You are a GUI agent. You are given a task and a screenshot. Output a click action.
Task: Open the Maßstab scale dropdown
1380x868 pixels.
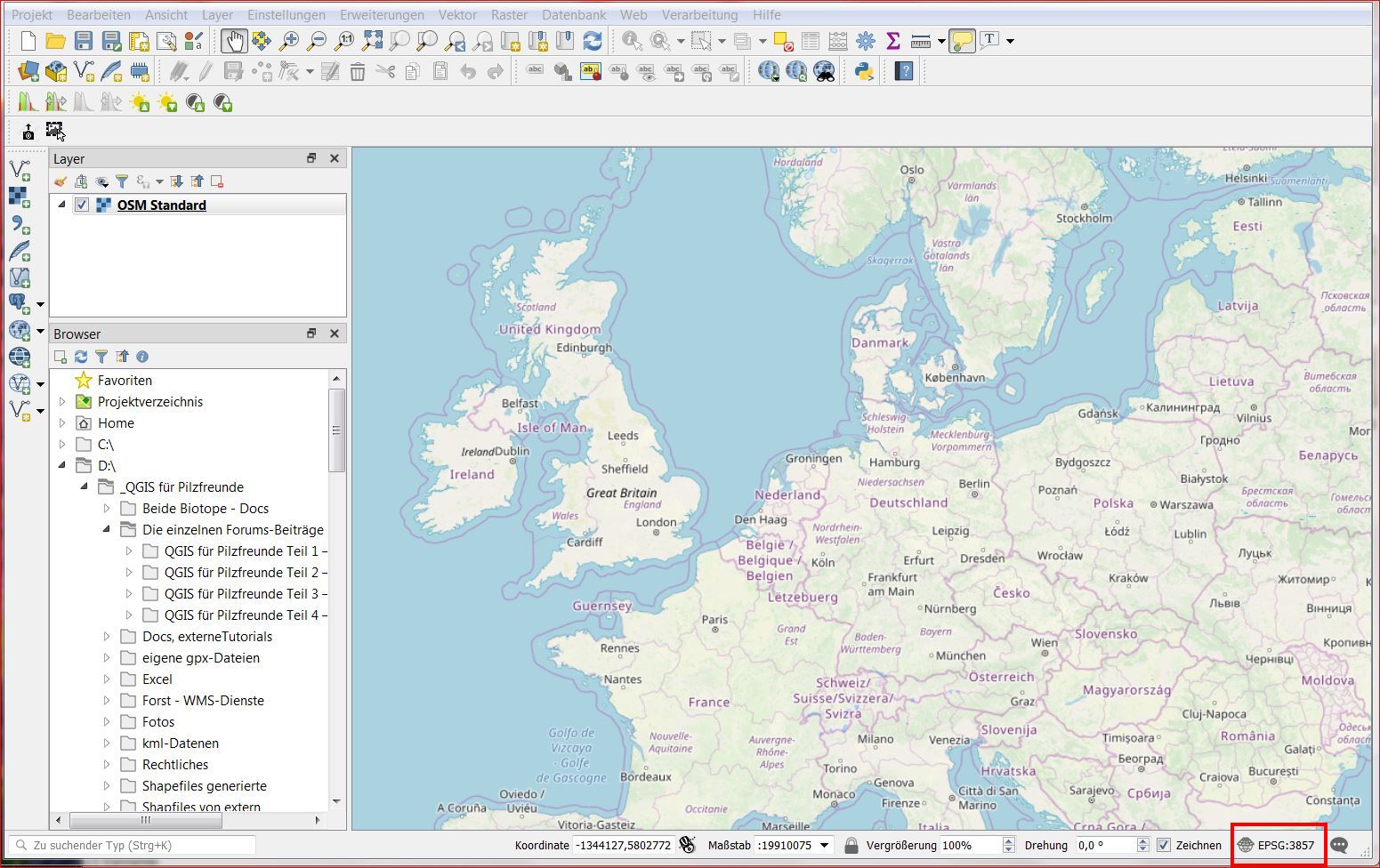coord(824,845)
